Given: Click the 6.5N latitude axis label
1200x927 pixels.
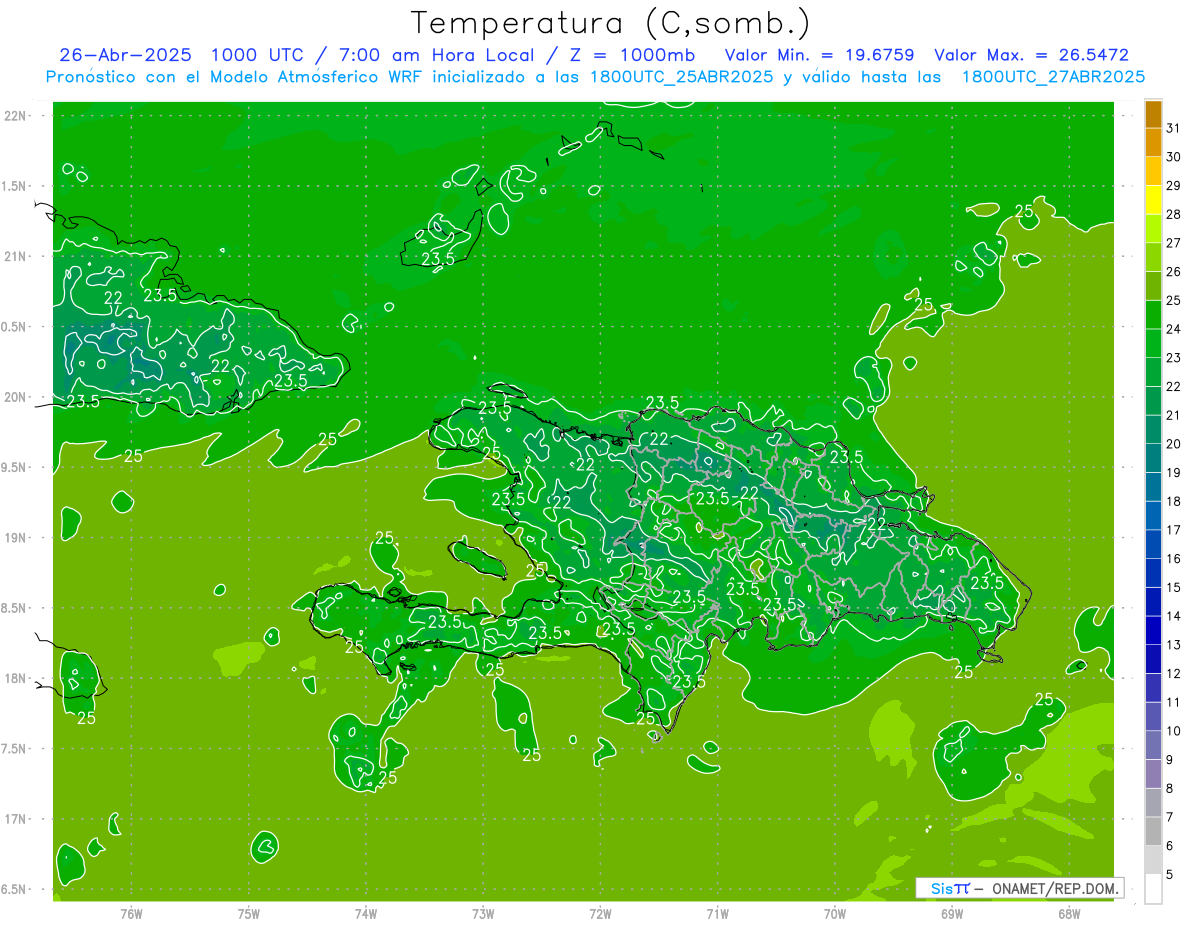Looking at the screenshot, I should point(15,889).
